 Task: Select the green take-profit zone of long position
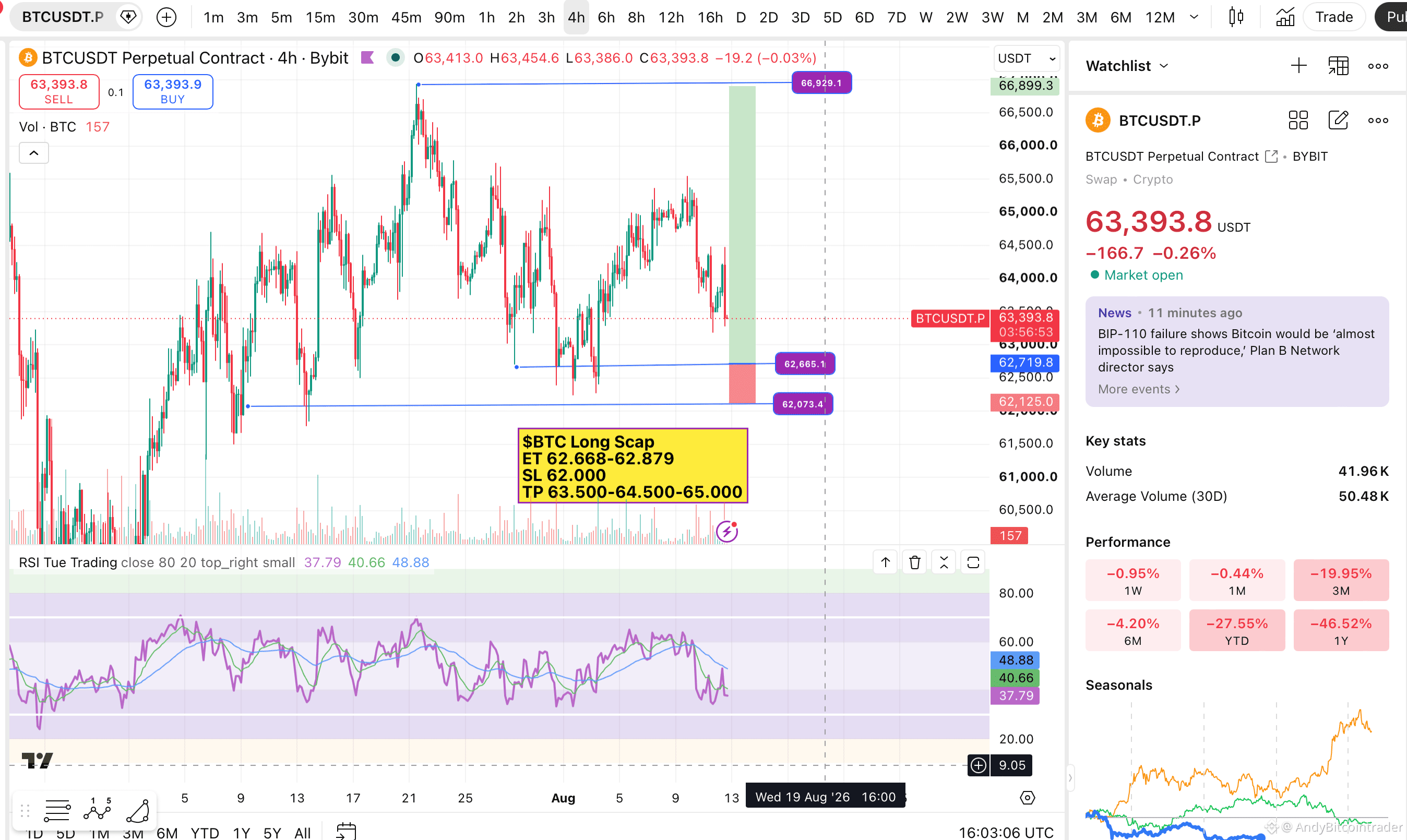coord(742,224)
